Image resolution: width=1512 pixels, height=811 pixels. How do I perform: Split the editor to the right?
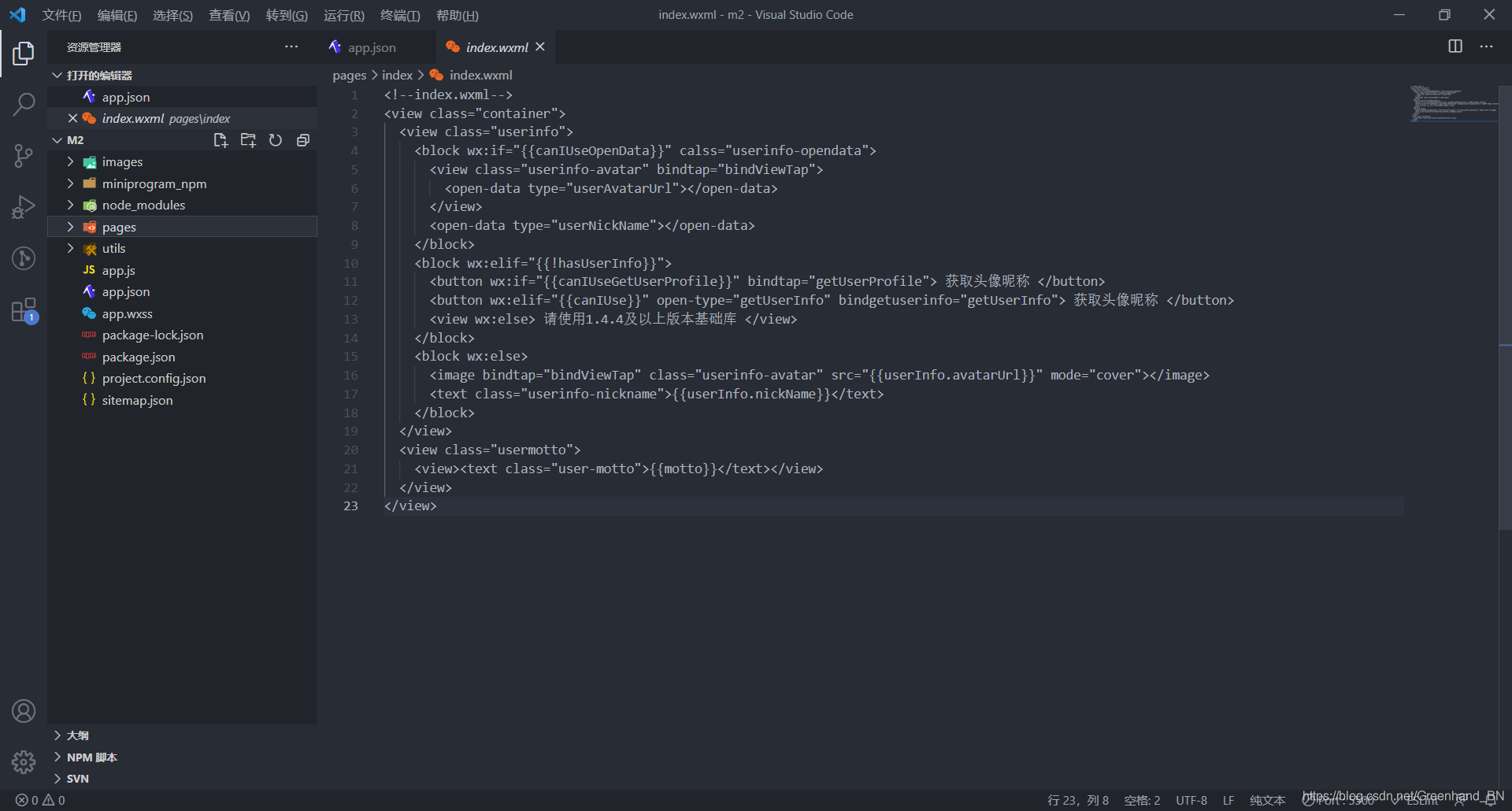[1455, 46]
